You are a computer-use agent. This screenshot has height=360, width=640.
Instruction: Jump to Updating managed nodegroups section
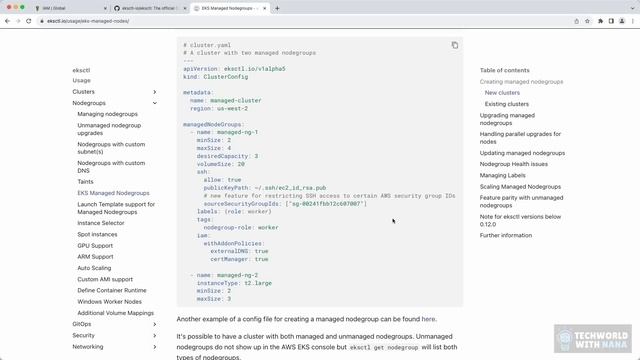pos(522,153)
